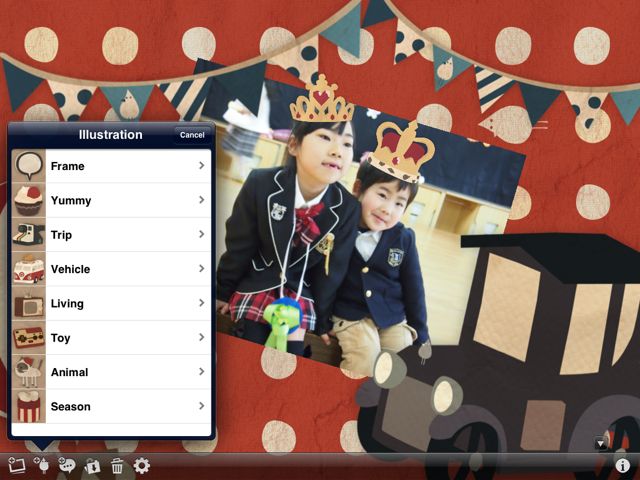Tap the sheep Animal icon
The image size is (640, 480).
click(x=29, y=372)
